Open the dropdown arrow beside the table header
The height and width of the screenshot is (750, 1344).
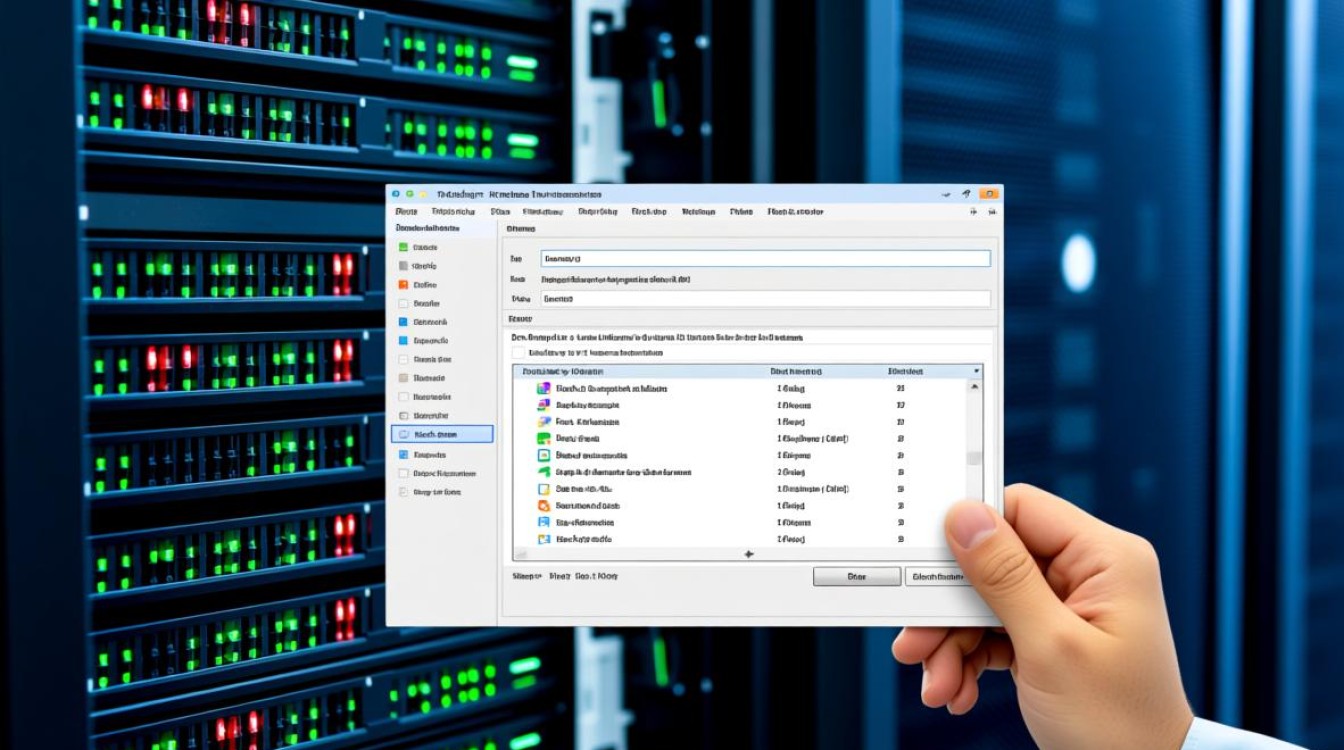(x=976, y=371)
